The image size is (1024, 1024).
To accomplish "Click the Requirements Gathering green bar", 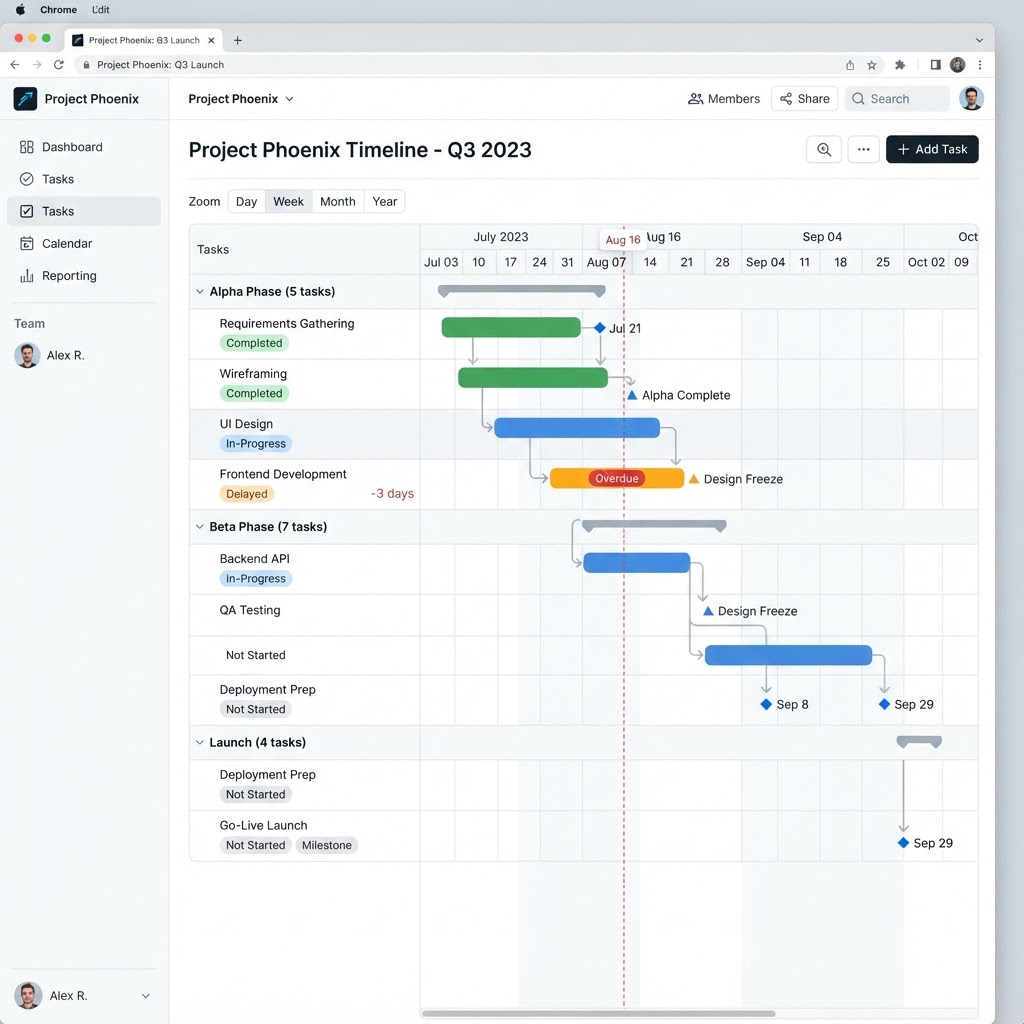I will point(511,327).
